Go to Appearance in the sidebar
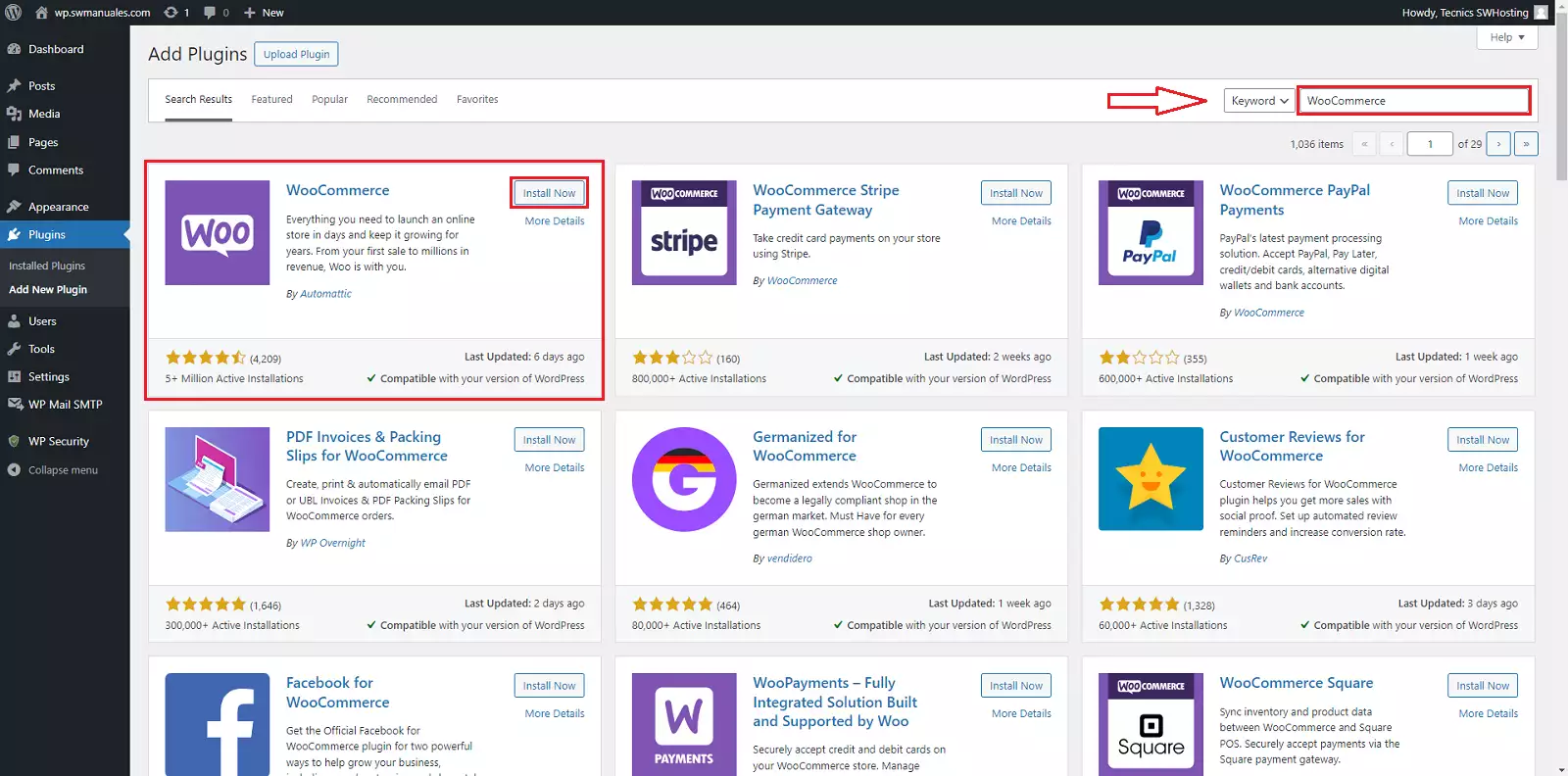1568x776 pixels. [58, 207]
